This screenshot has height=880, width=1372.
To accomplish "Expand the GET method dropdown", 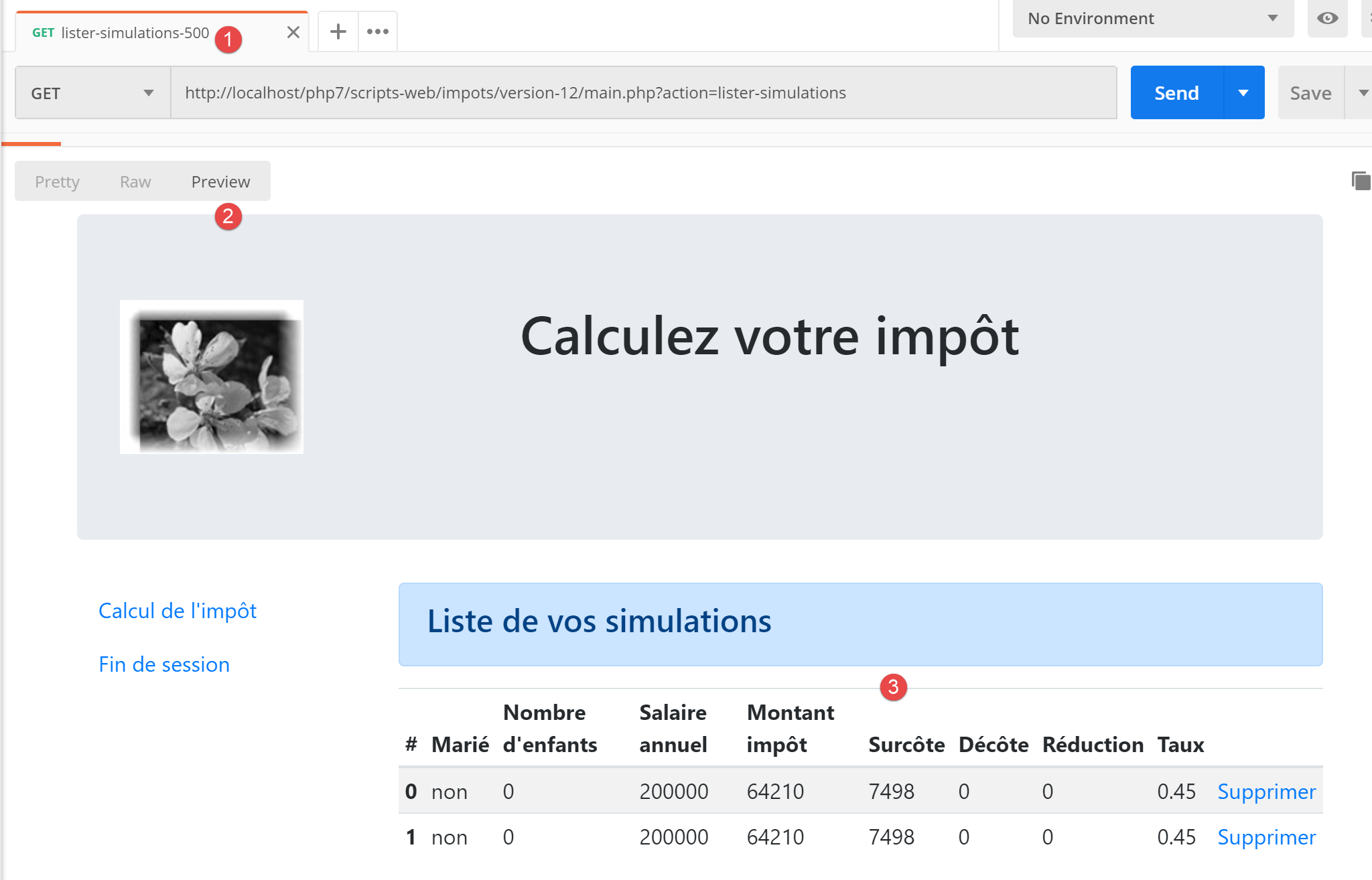I will [x=92, y=93].
